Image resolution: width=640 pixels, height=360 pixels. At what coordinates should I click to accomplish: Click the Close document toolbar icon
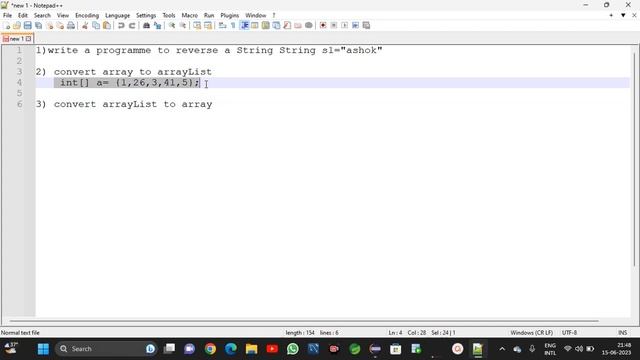49,25
